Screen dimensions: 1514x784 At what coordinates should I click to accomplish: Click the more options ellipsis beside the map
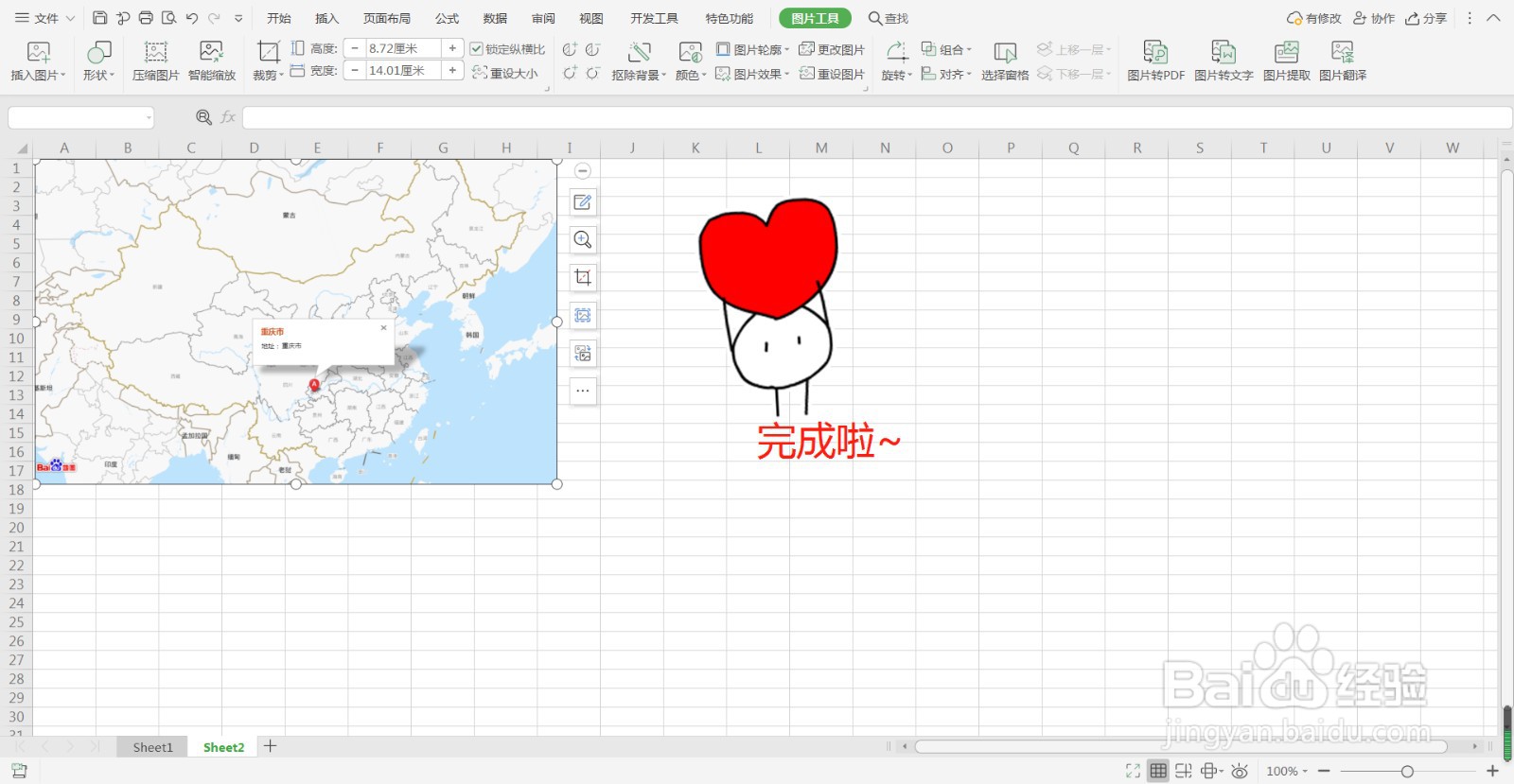(x=583, y=391)
